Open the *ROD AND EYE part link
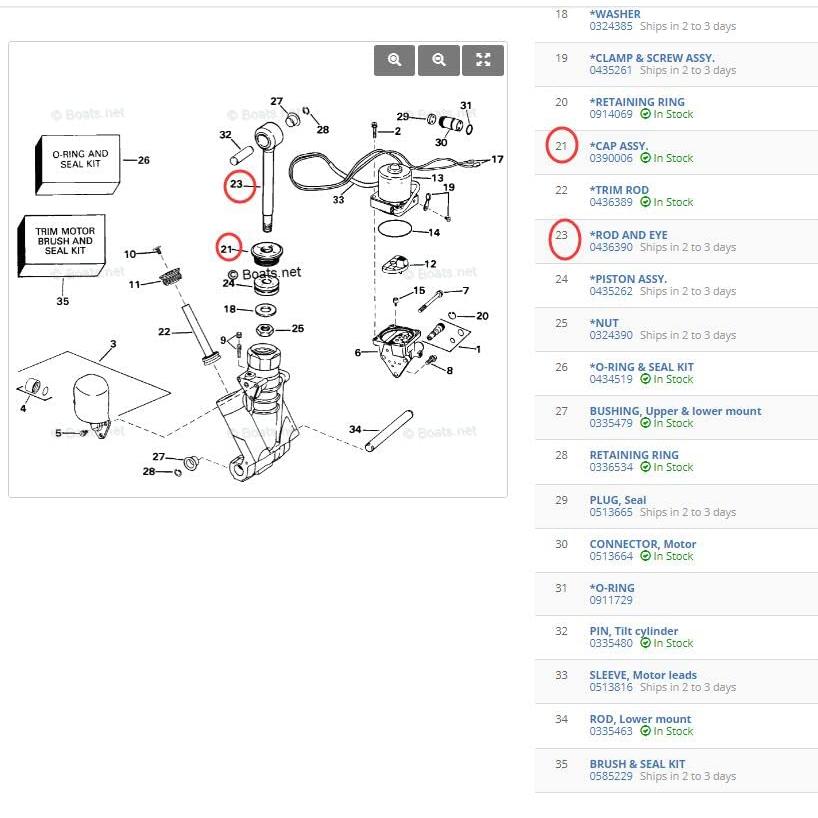The width and height of the screenshot is (818, 818). pyautogui.click(x=629, y=235)
